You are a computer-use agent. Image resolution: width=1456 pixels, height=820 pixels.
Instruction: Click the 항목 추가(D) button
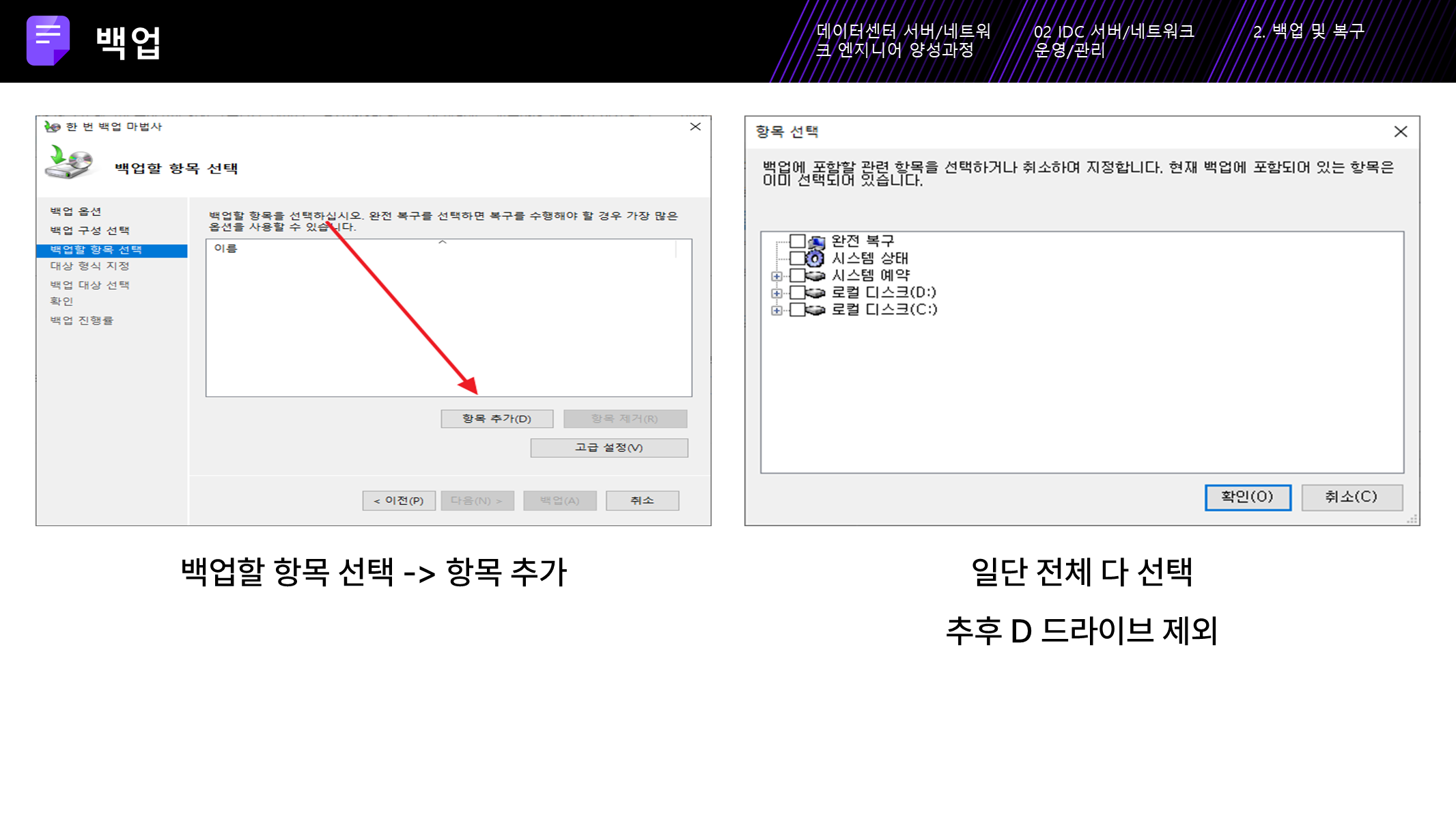click(496, 418)
